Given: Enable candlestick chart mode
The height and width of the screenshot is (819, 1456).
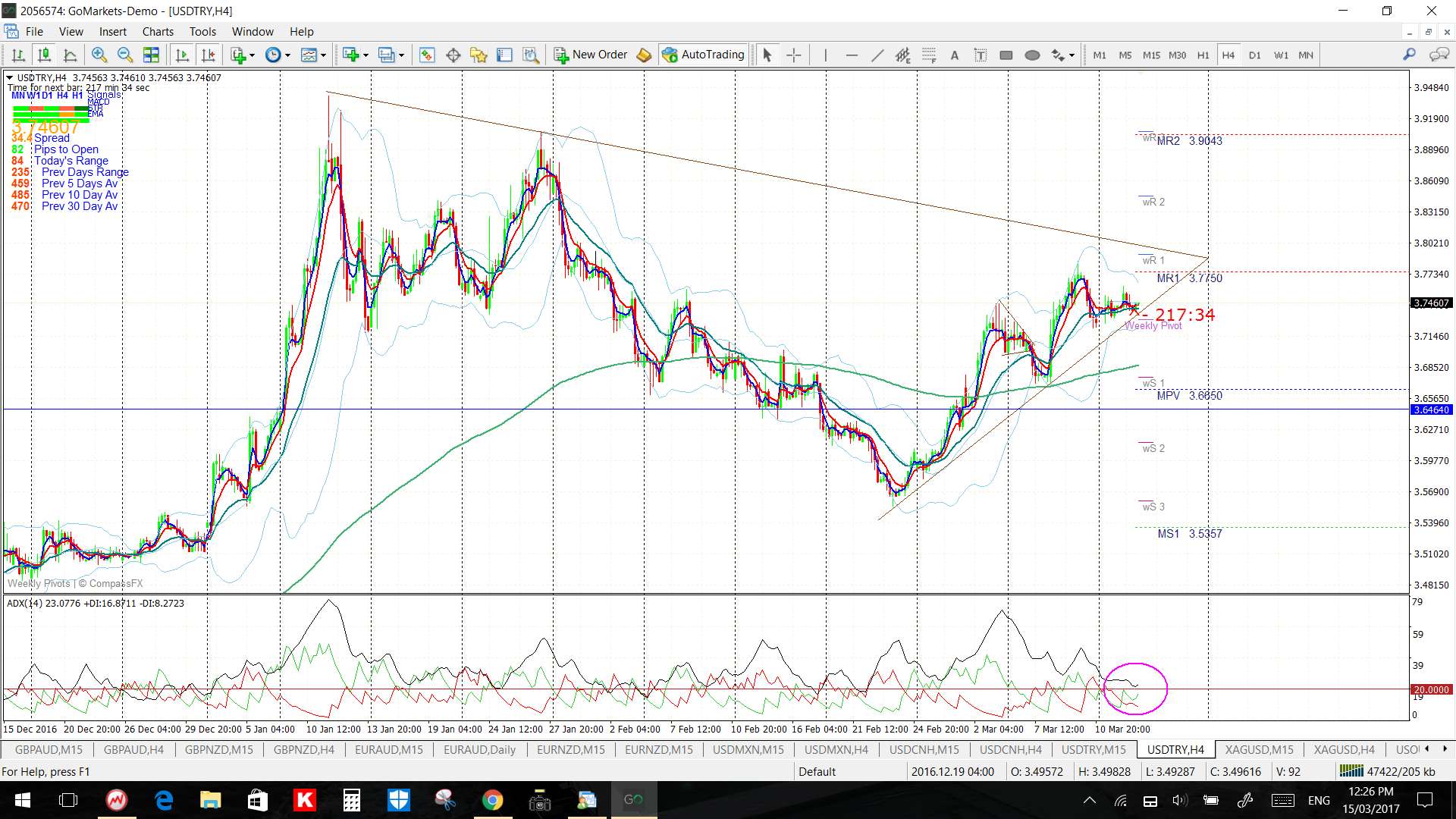Looking at the screenshot, I should tap(44, 55).
